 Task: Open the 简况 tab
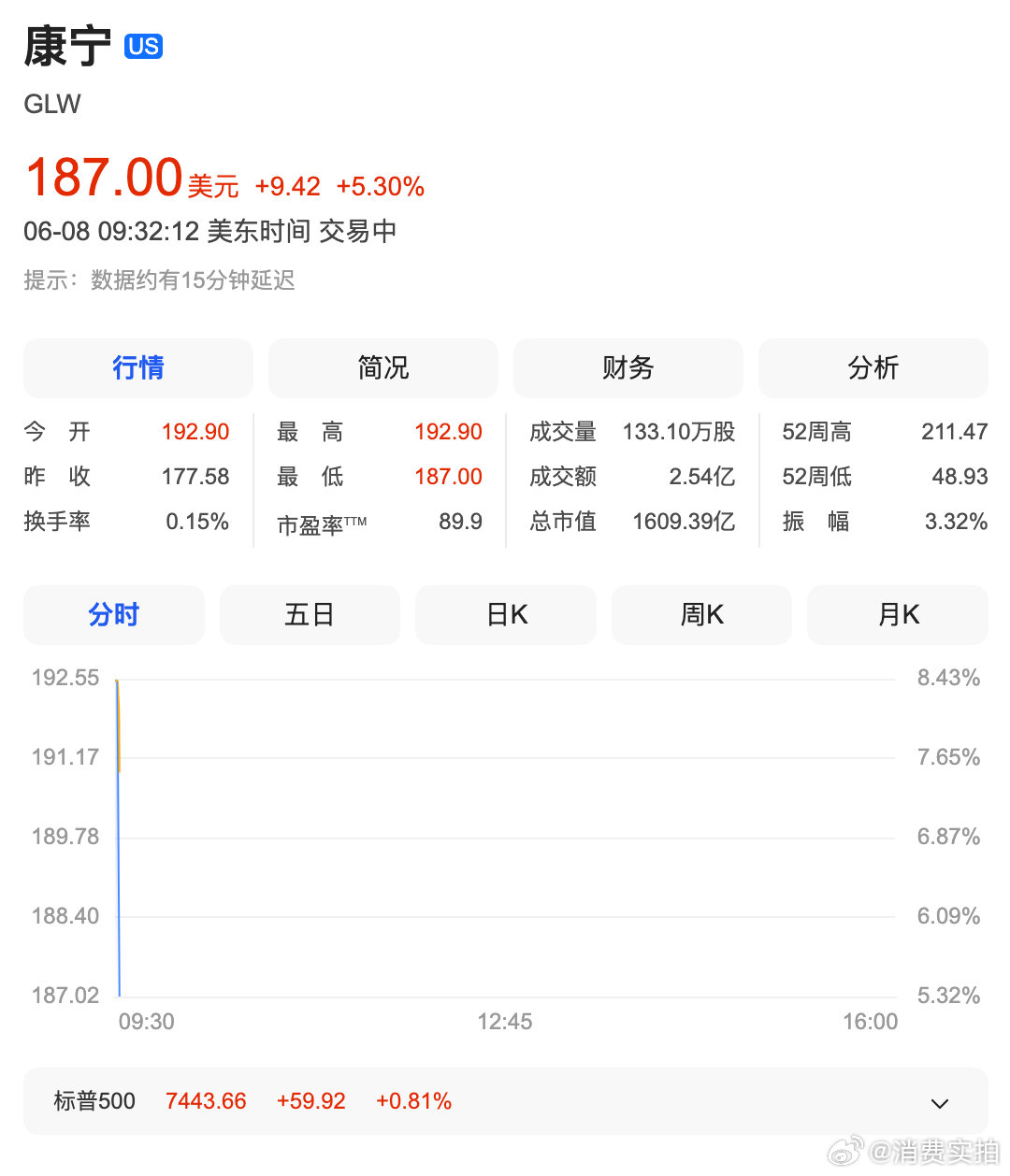coord(383,367)
